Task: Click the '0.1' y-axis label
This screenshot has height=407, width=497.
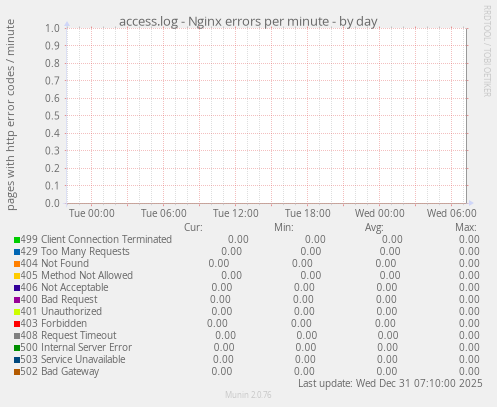Action: (52, 186)
